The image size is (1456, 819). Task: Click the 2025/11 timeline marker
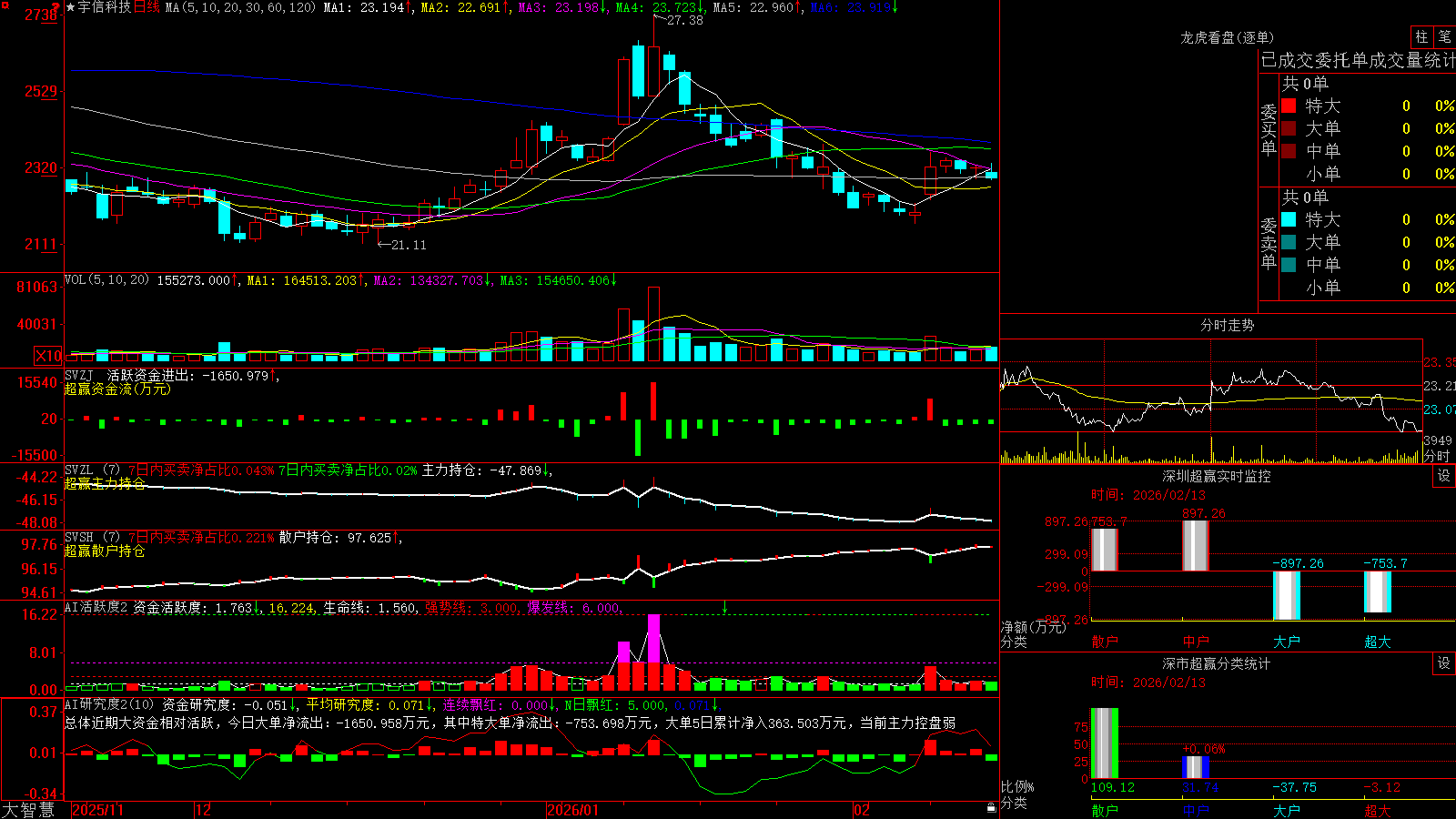[97, 810]
